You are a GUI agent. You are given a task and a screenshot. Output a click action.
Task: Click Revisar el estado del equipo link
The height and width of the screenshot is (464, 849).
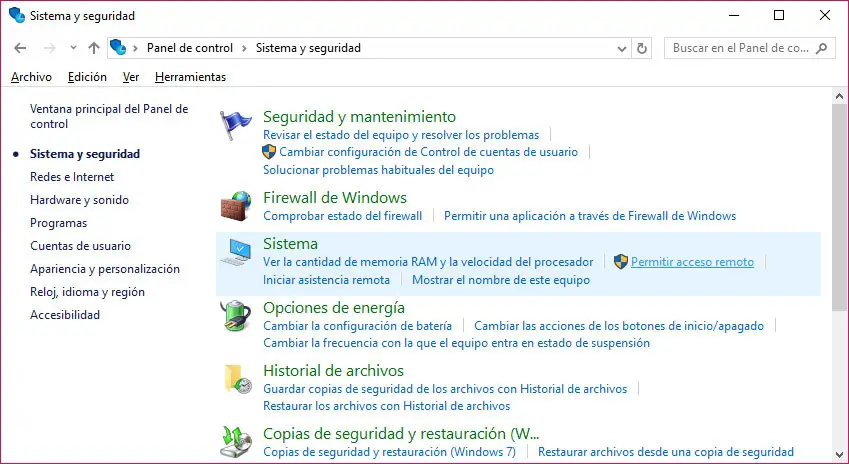[x=401, y=135]
